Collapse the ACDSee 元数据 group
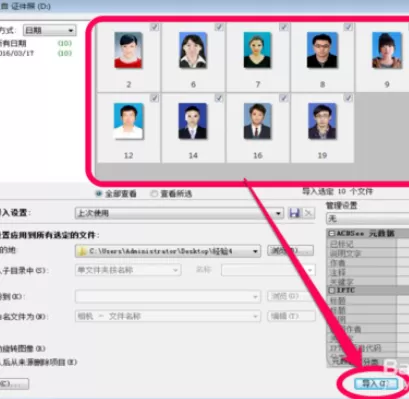Image resolution: width=409 pixels, height=399 pixels. 332,233
